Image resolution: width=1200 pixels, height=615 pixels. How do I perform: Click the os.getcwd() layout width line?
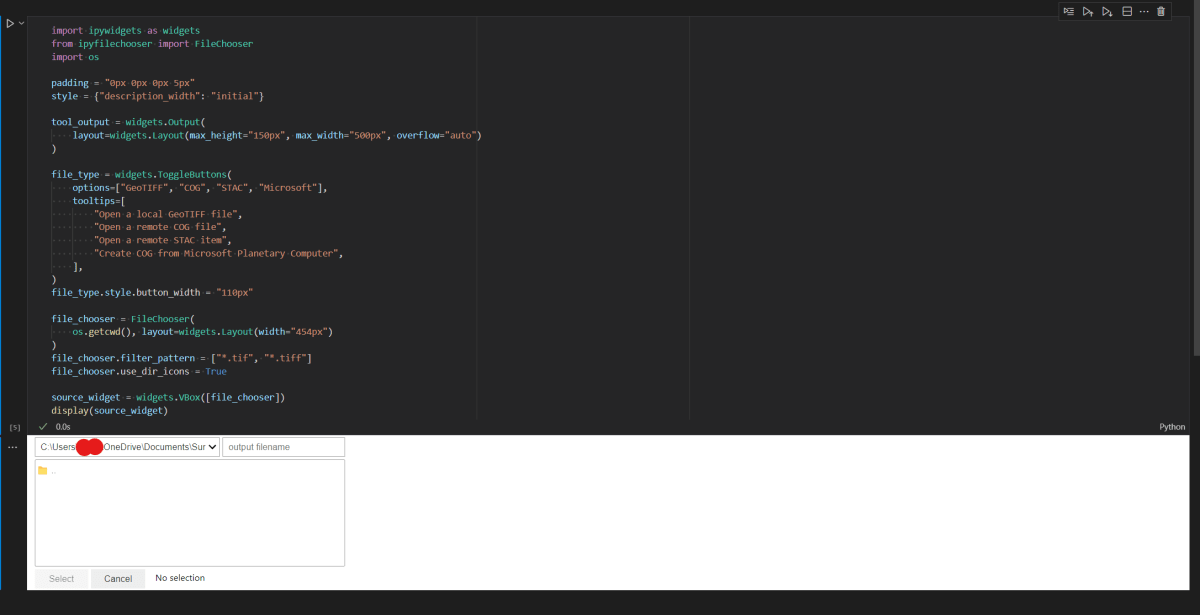pos(202,332)
